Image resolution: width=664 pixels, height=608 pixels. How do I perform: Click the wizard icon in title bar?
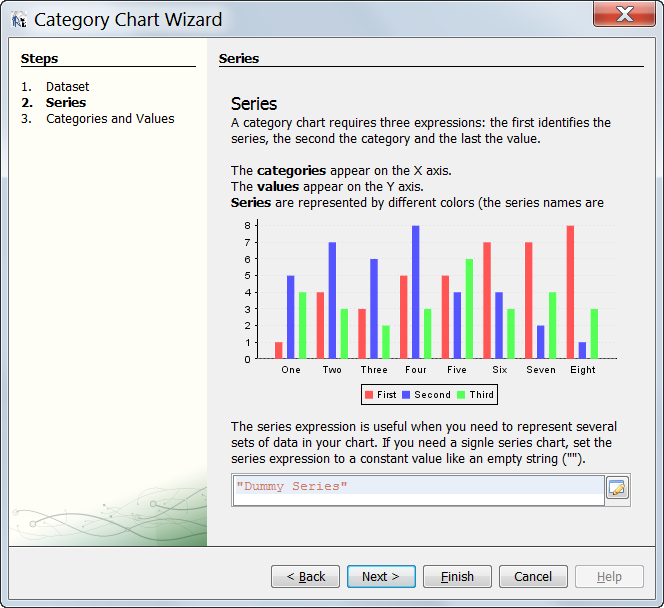pyautogui.click(x=18, y=19)
